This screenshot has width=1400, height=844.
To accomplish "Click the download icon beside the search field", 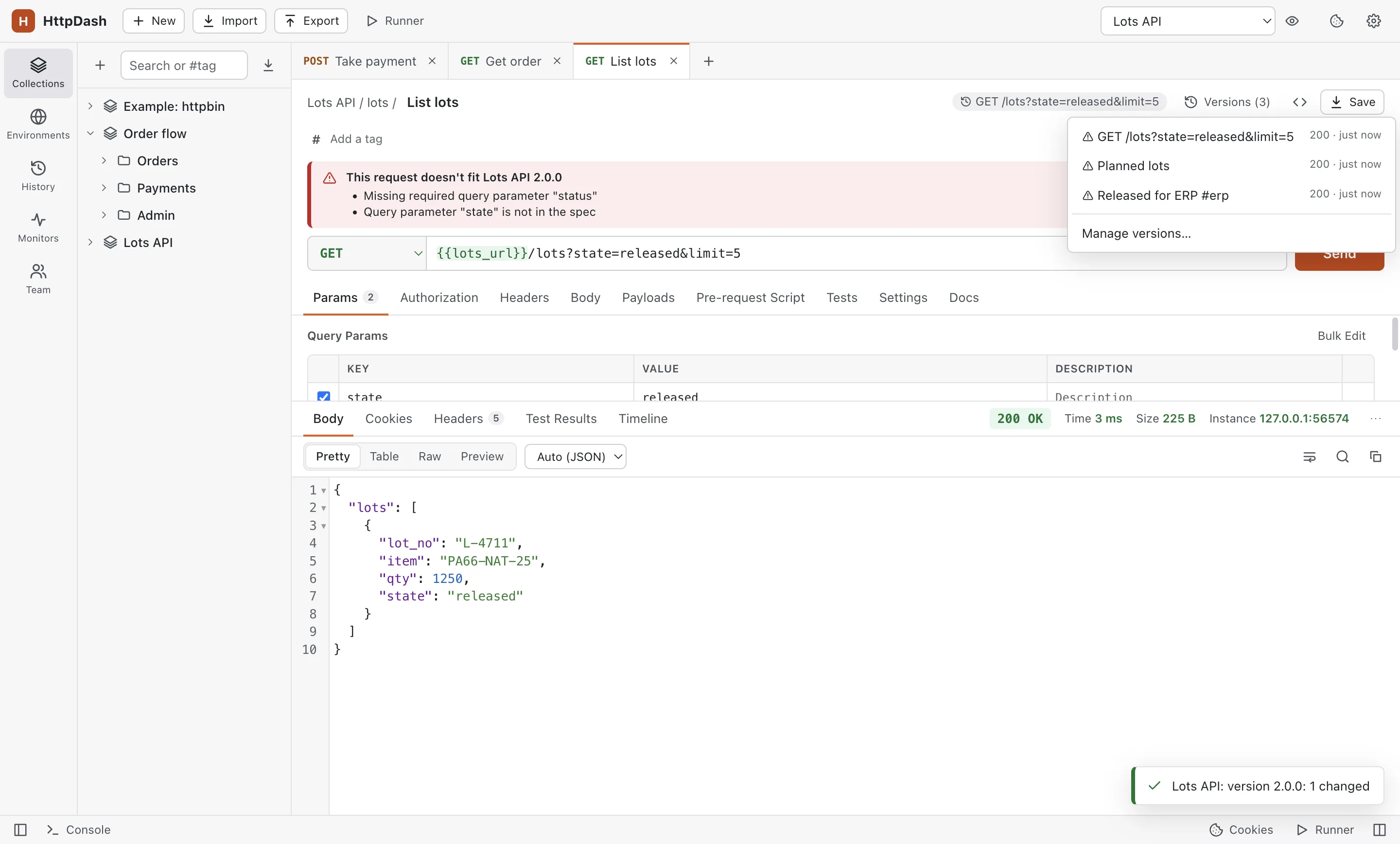I will (x=268, y=65).
